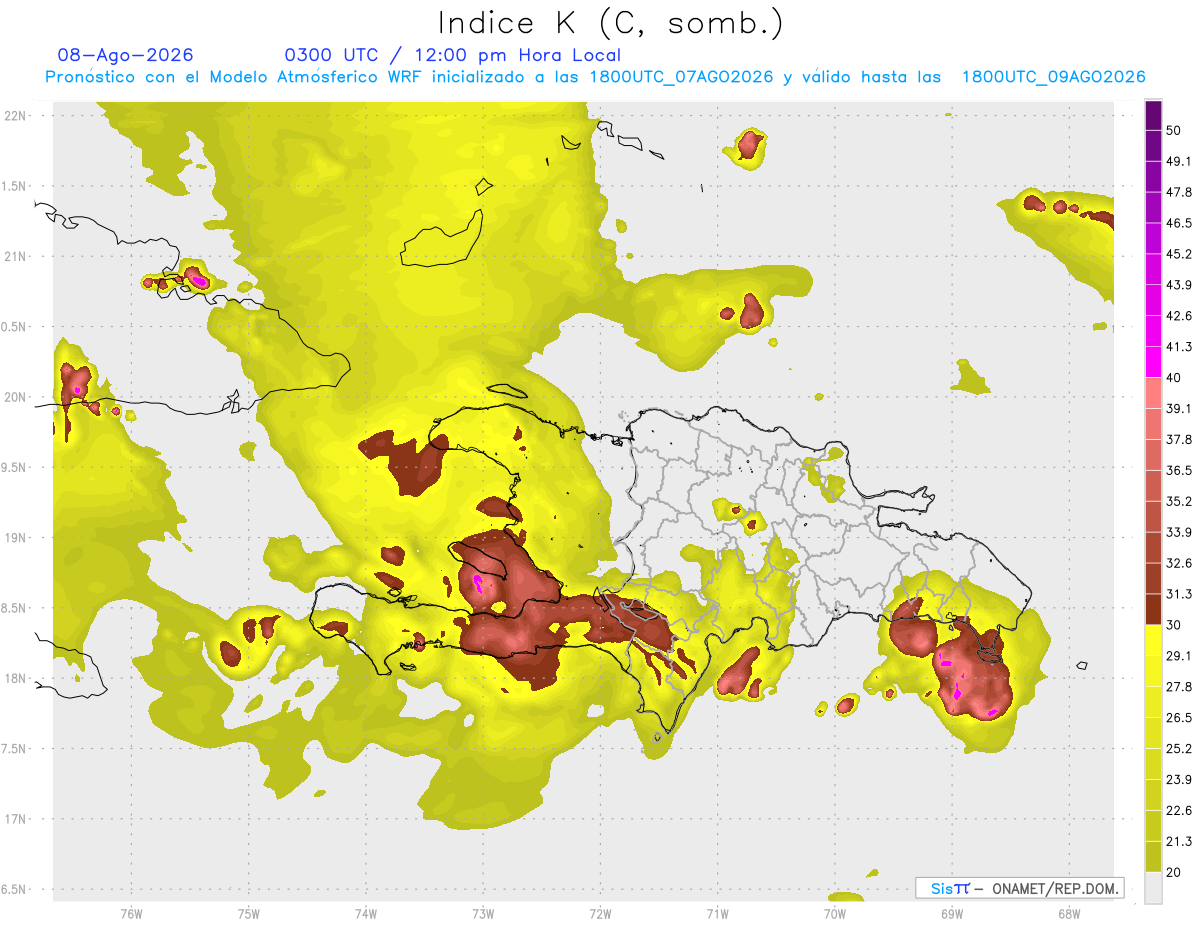The height and width of the screenshot is (927, 1200).
Task: Click the color scale value 22.6
Action: click(1180, 811)
